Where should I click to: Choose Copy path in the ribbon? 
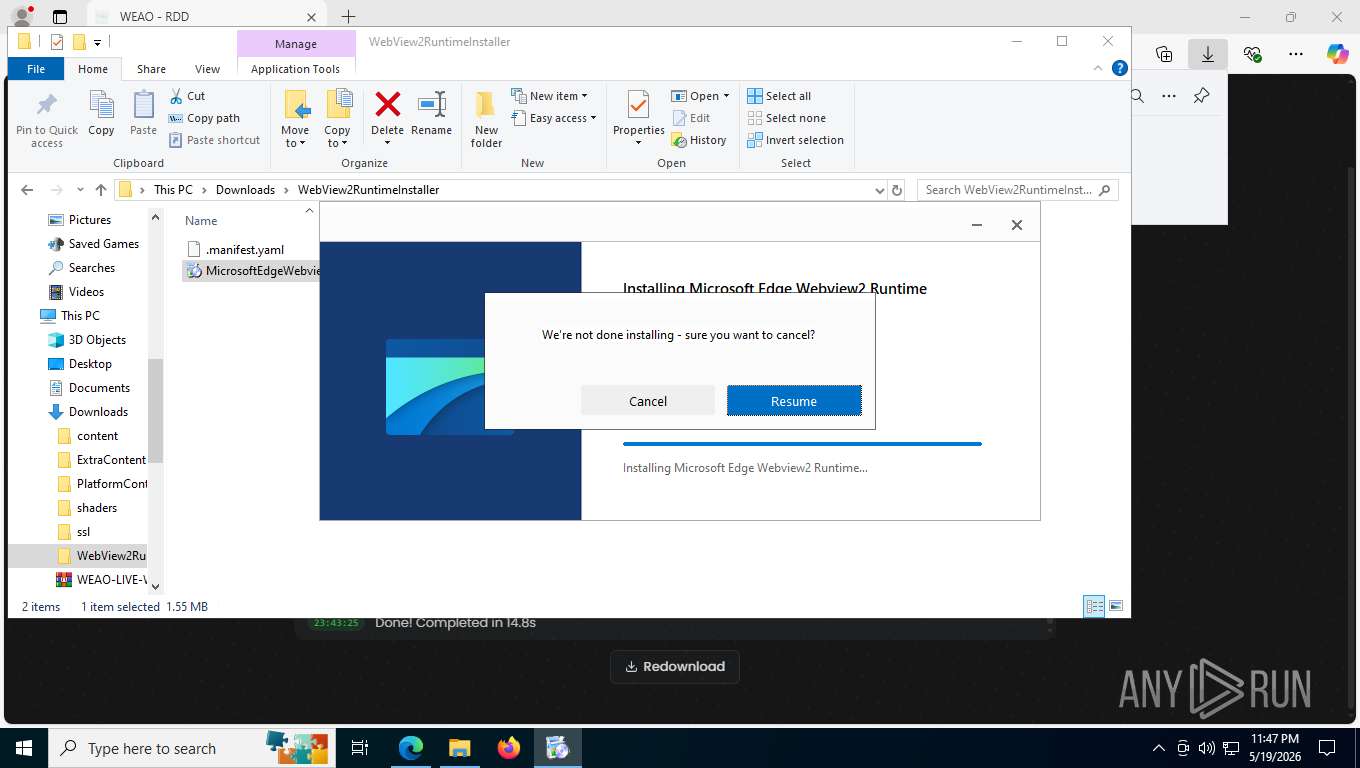pos(204,118)
